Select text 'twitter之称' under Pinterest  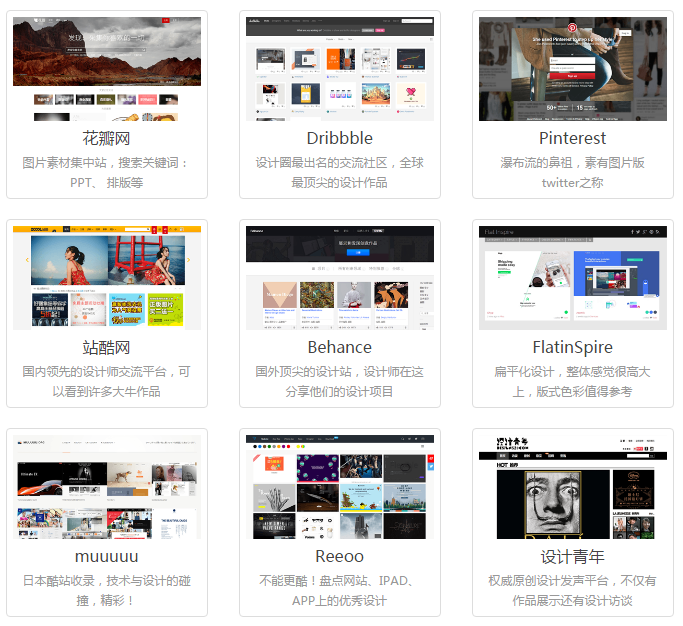coord(573,183)
